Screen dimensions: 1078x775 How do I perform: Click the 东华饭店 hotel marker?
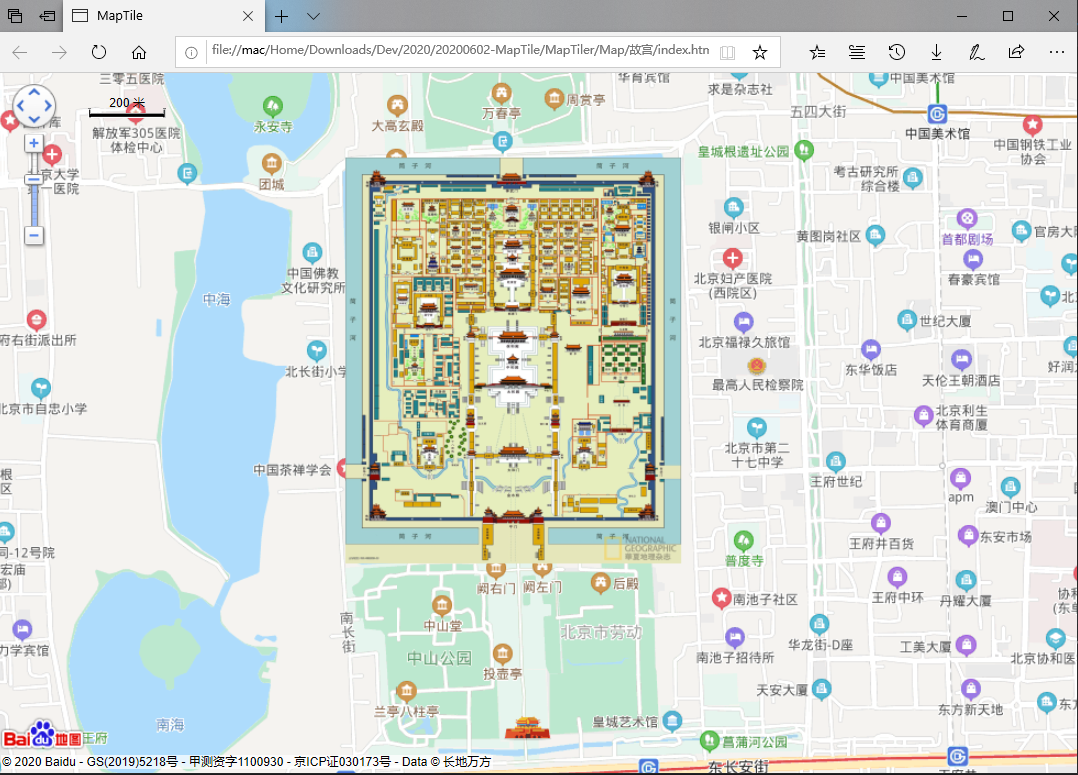(x=870, y=349)
